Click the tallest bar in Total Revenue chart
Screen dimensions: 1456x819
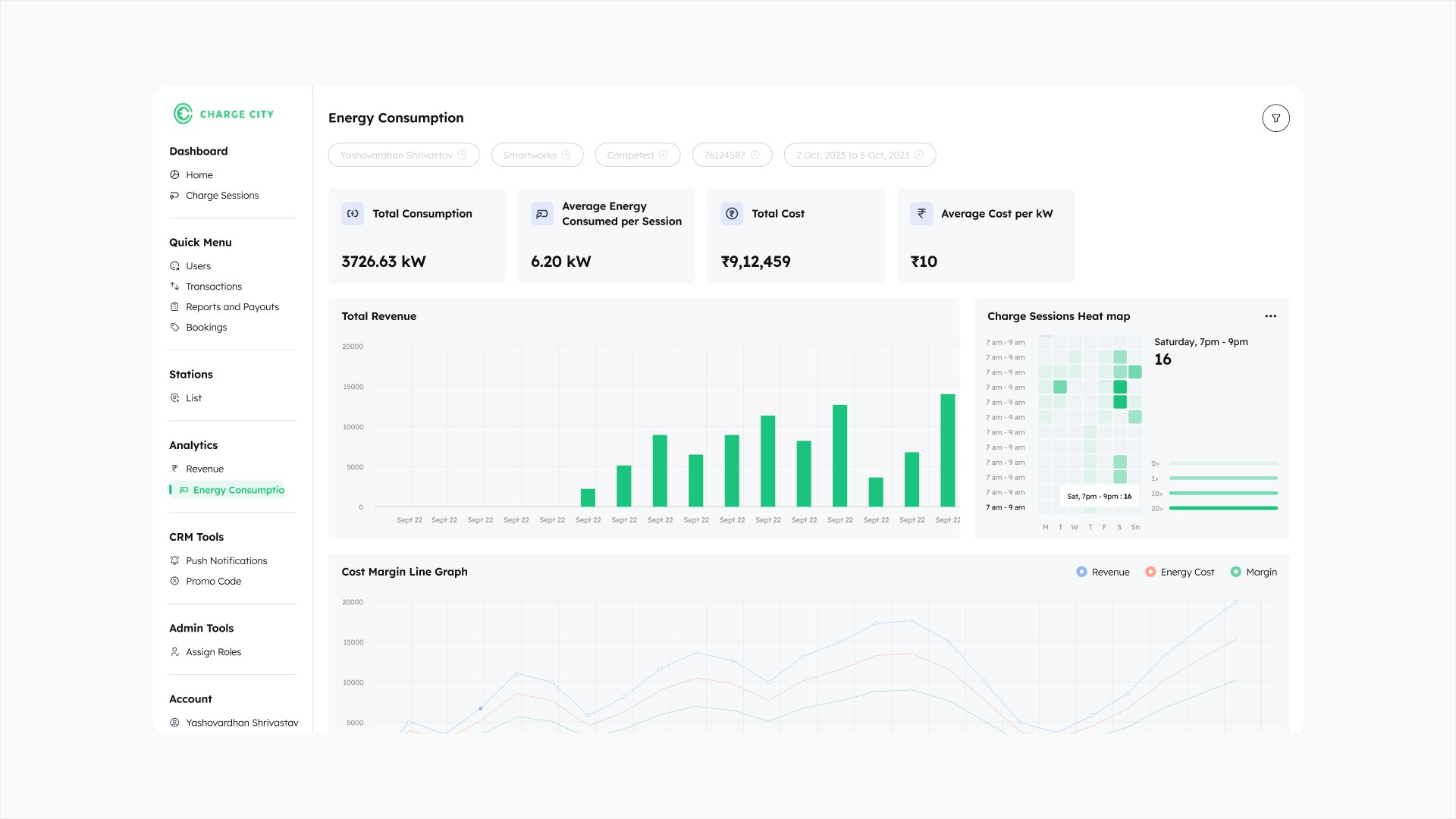pos(947,450)
